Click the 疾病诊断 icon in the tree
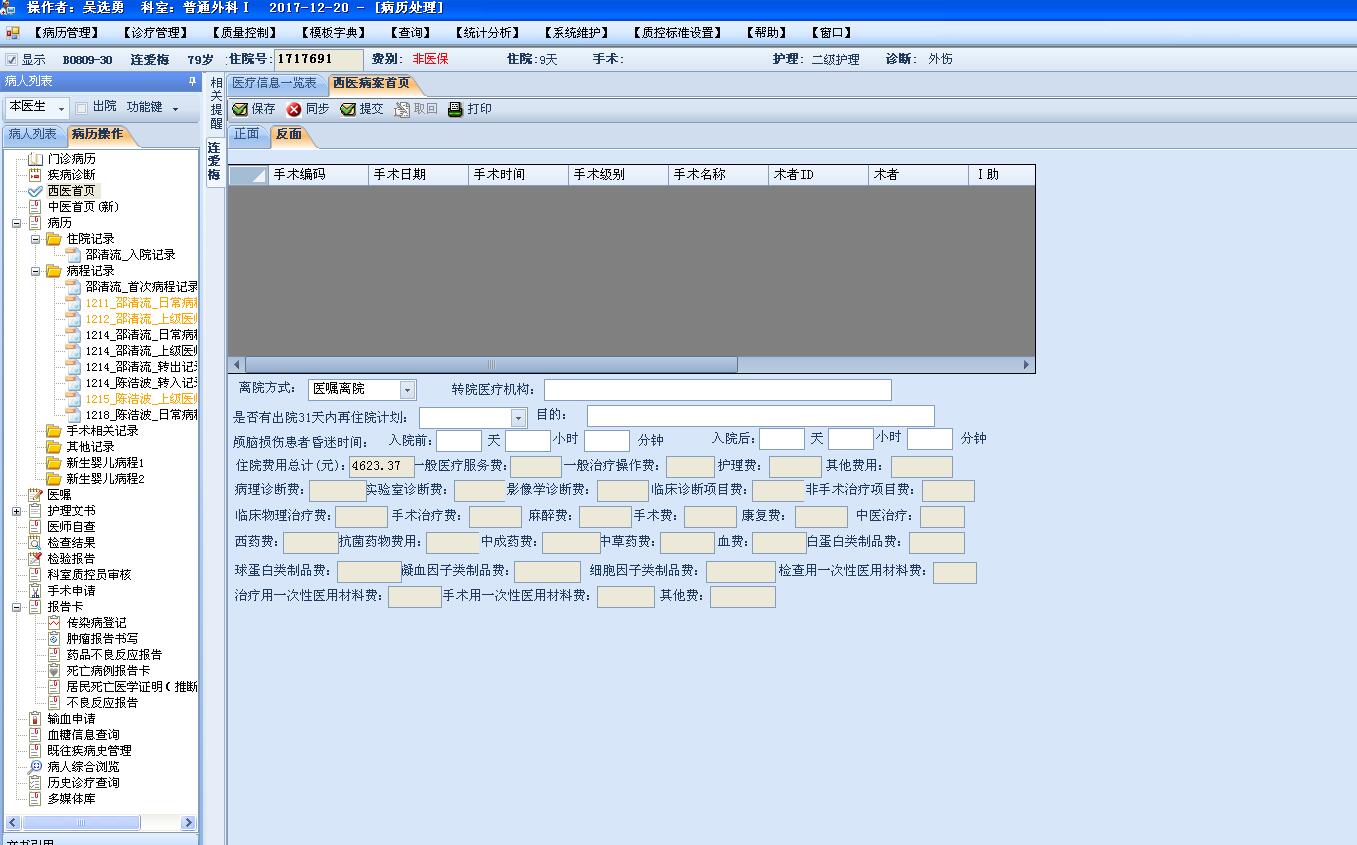The image size is (1357, 845). 36,175
